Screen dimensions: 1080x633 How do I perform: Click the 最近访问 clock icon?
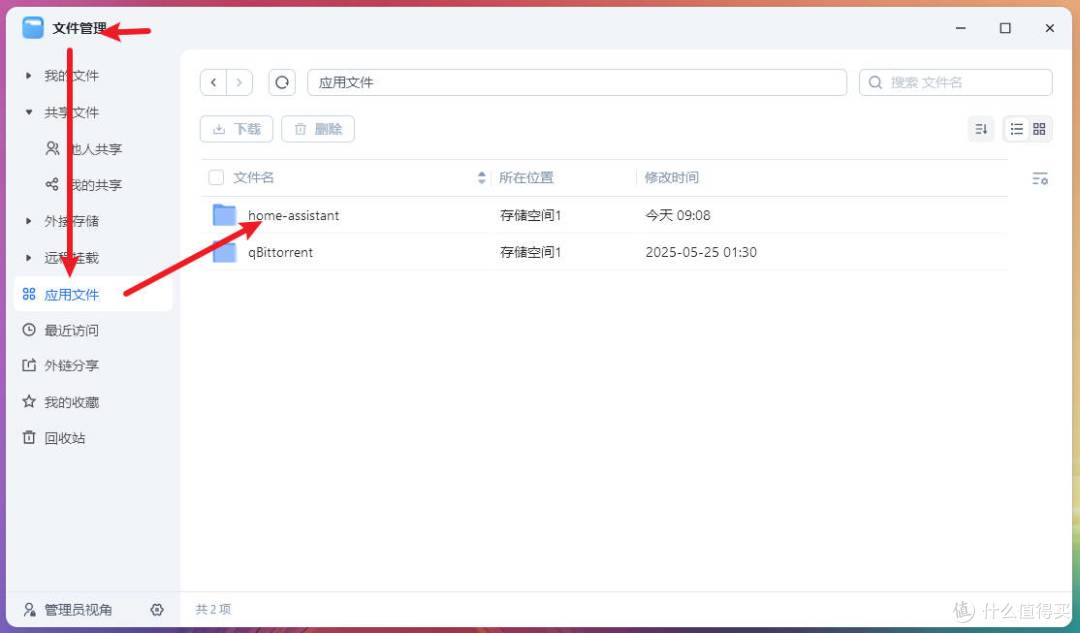29,330
